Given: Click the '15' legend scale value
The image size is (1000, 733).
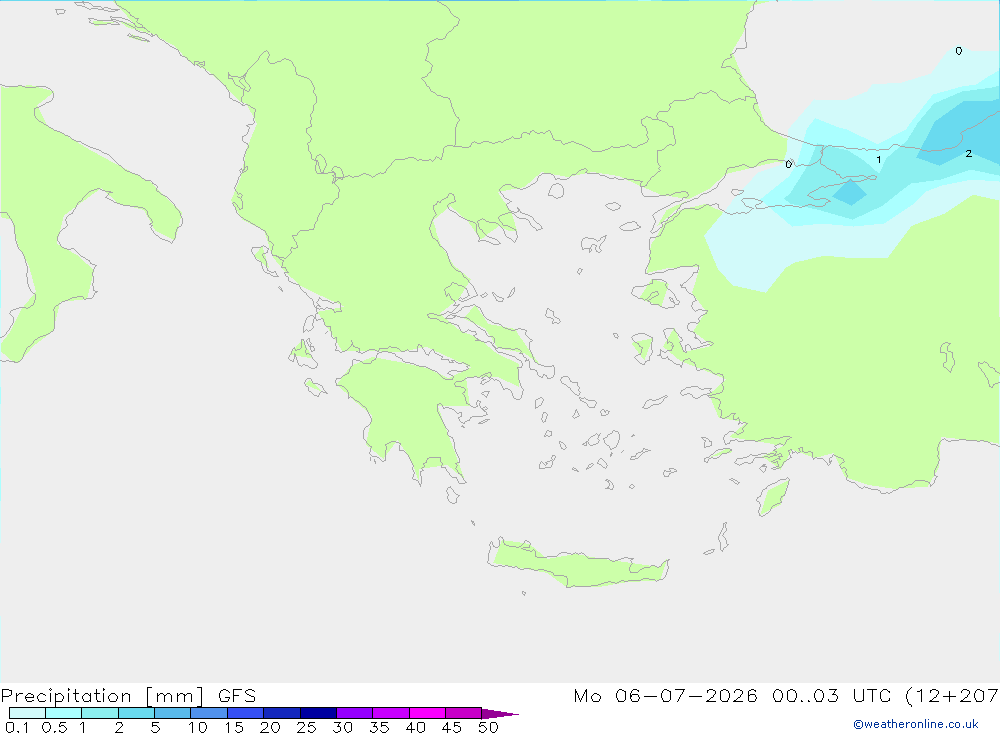Looking at the screenshot, I should pos(234,727).
